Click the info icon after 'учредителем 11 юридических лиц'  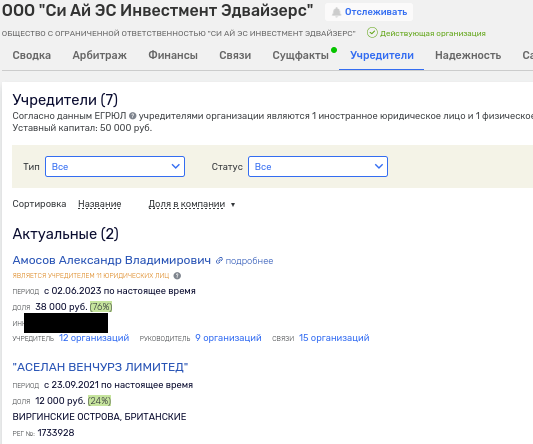tap(177, 276)
